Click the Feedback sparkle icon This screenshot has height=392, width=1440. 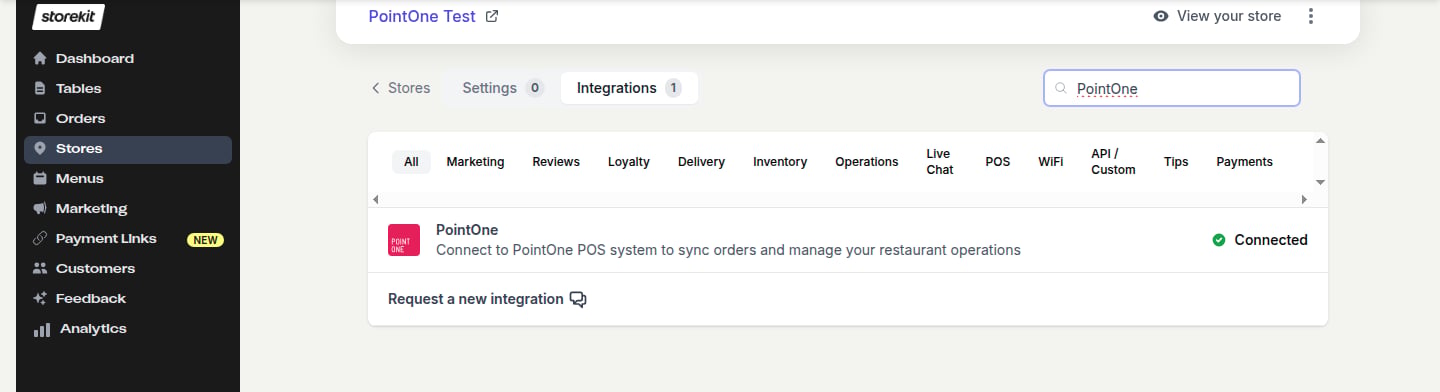click(40, 298)
